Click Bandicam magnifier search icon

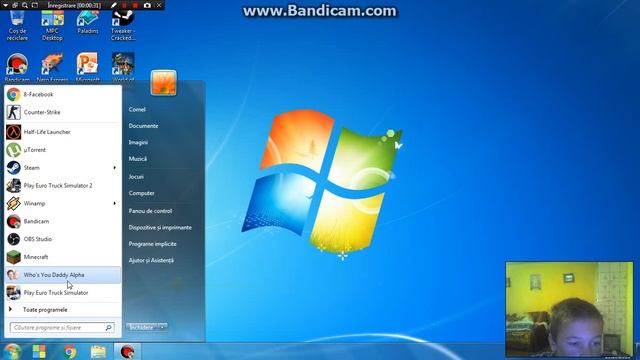(x=25, y=5)
